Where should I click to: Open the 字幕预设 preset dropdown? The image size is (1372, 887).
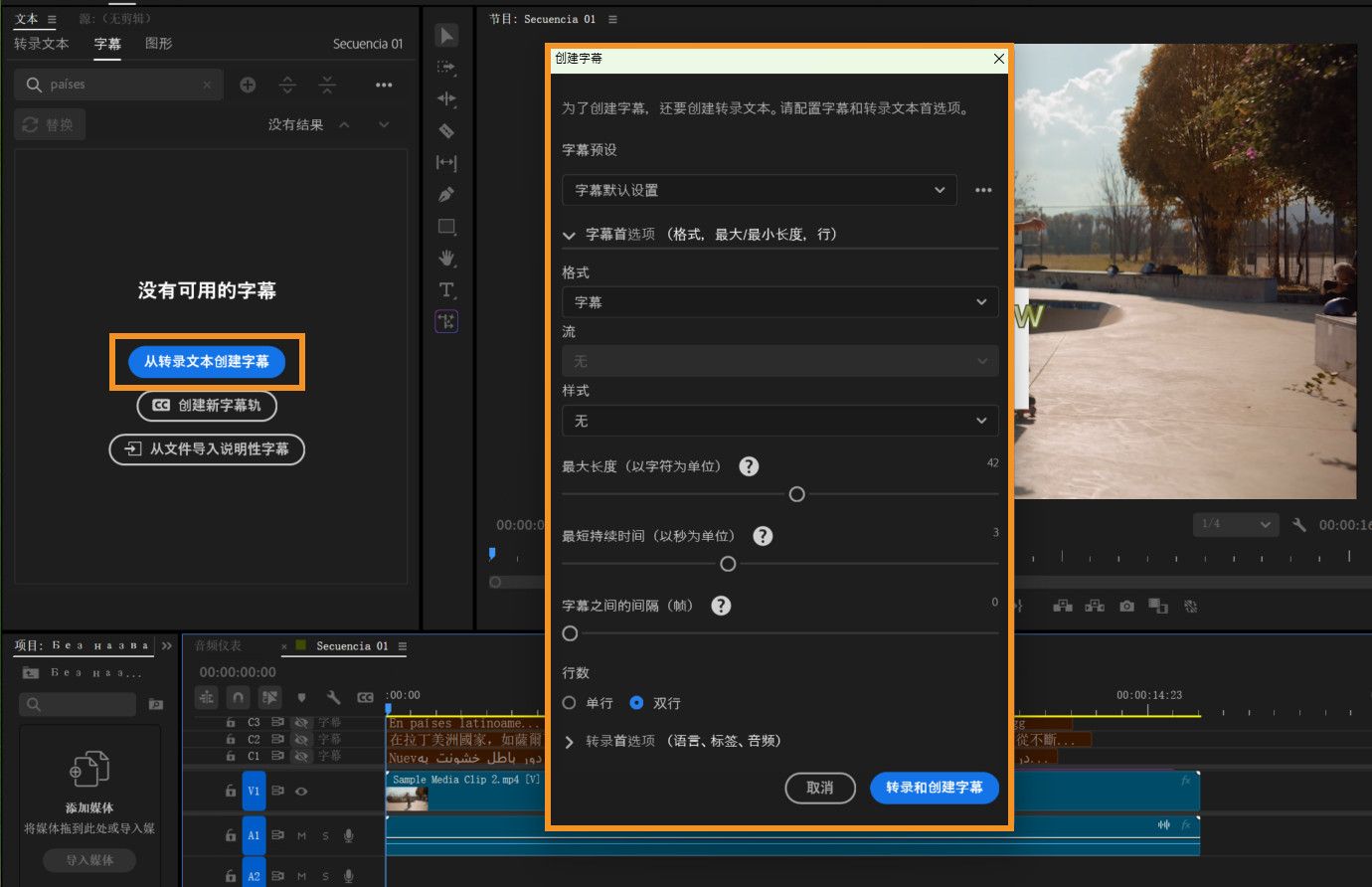(759, 190)
